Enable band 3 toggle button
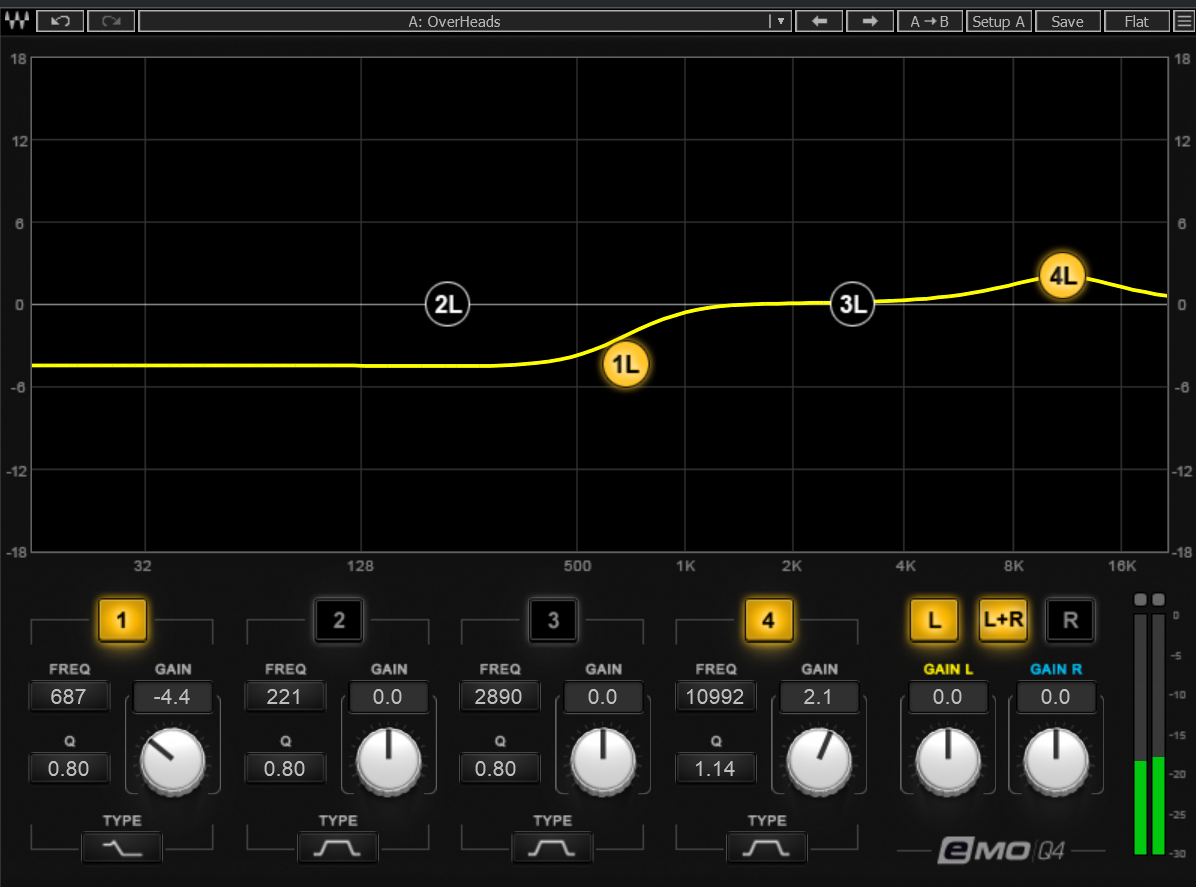Screen dimensions: 1196x887 [x=553, y=621]
